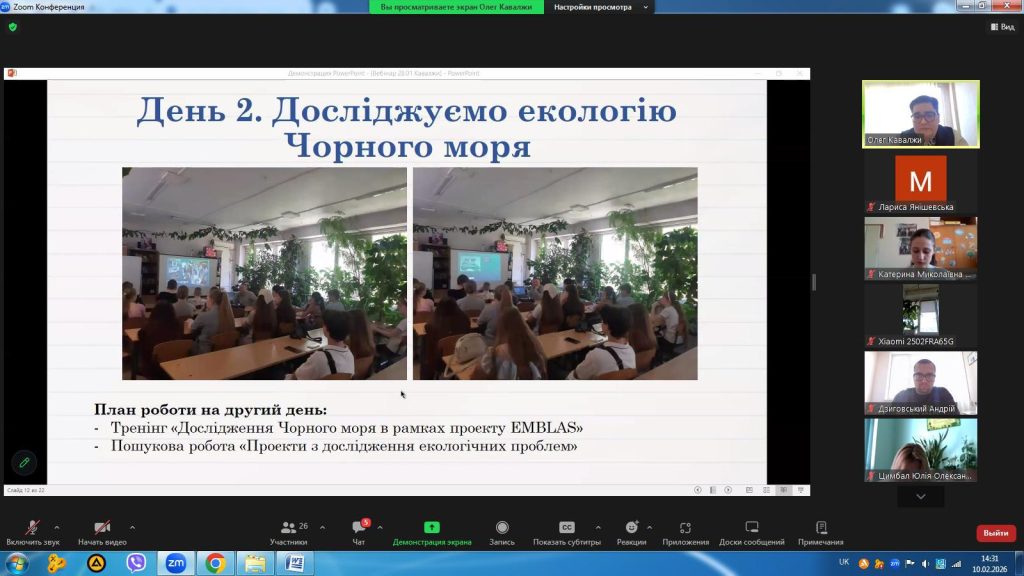Expand audio options arrow beside microphone
The width and height of the screenshot is (1024, 576).
pyautogui.click(x=56, y=527)
